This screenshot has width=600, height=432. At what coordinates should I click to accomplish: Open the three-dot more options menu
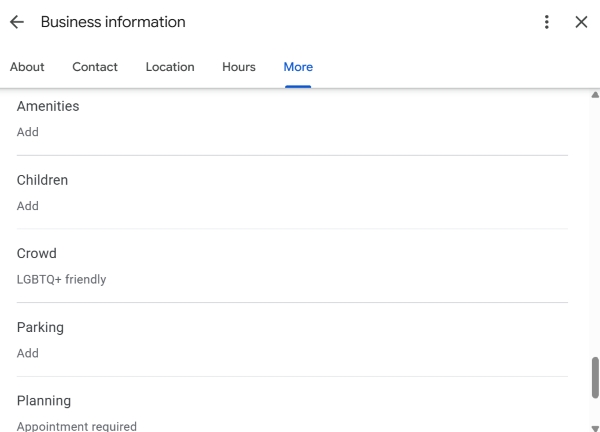click(547, 22)
